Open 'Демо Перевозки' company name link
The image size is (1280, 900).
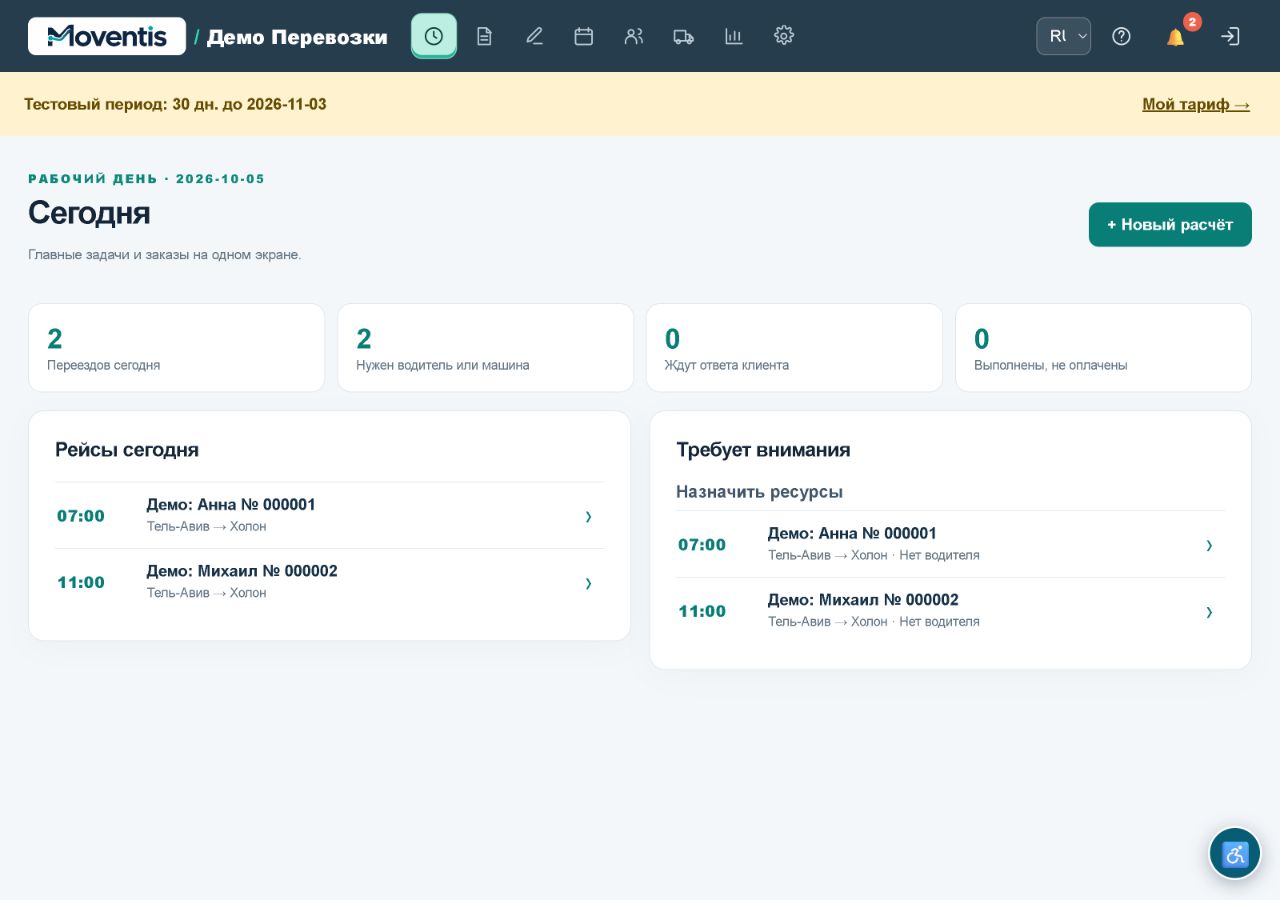pyautogui.click(x=297, y=37)
